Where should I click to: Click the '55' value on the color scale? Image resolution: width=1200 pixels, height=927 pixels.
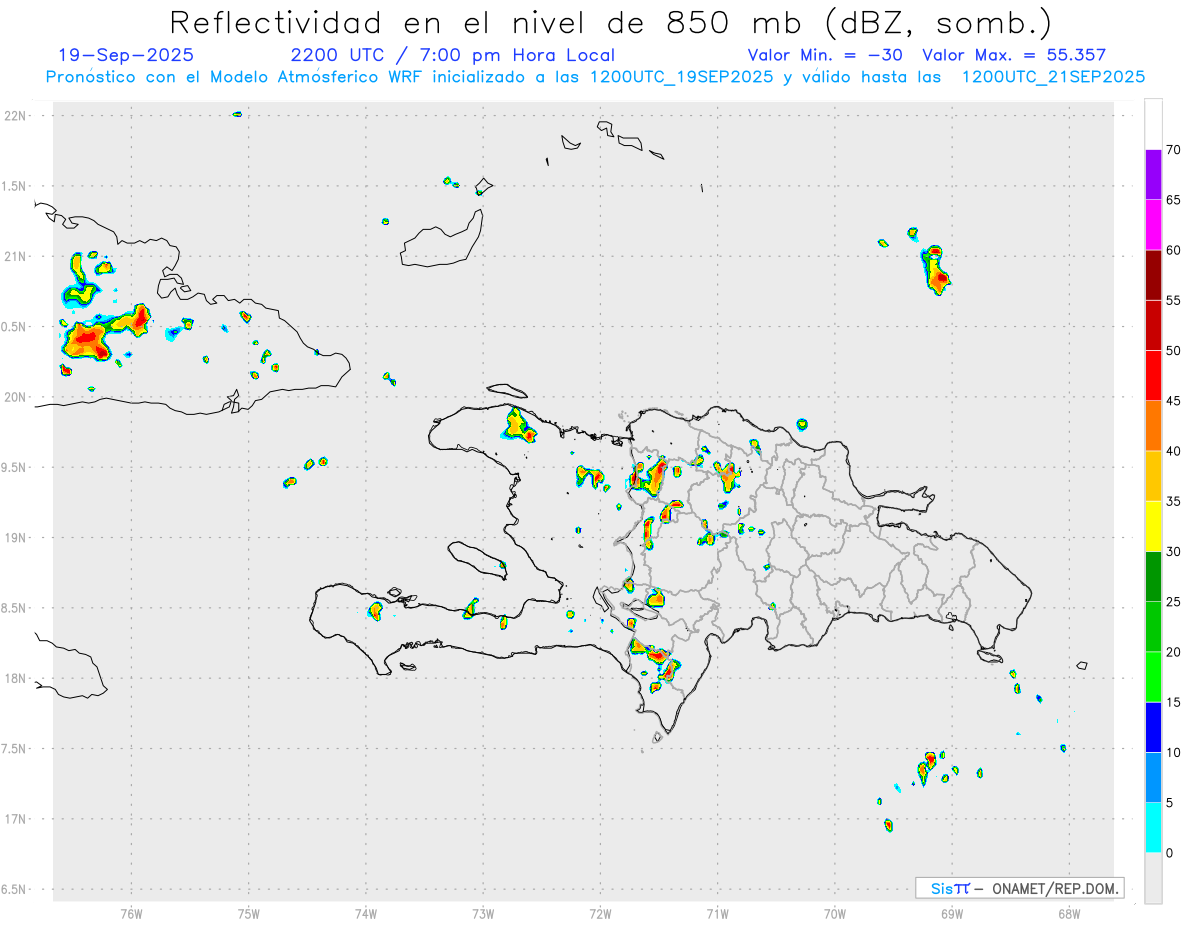point(1174,301)
